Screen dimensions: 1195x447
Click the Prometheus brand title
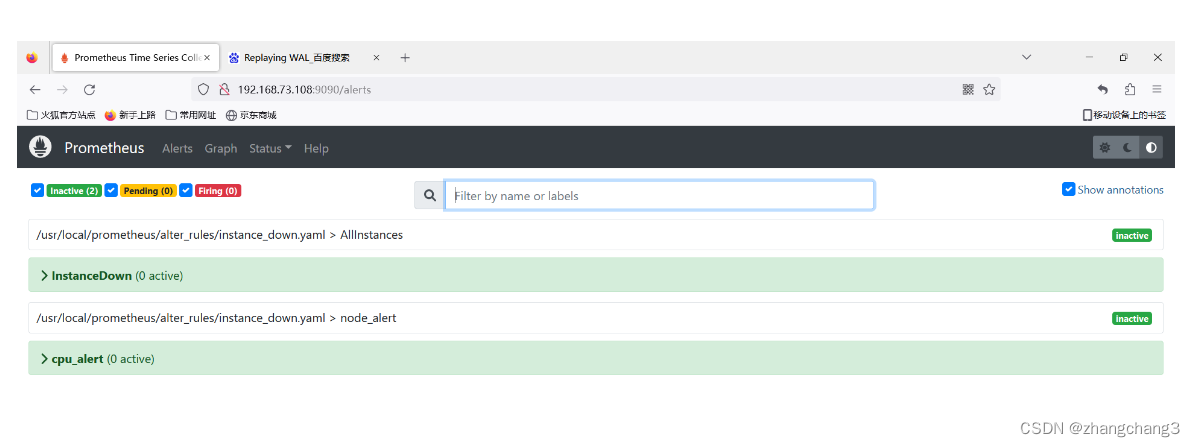(x=104, y=148)
